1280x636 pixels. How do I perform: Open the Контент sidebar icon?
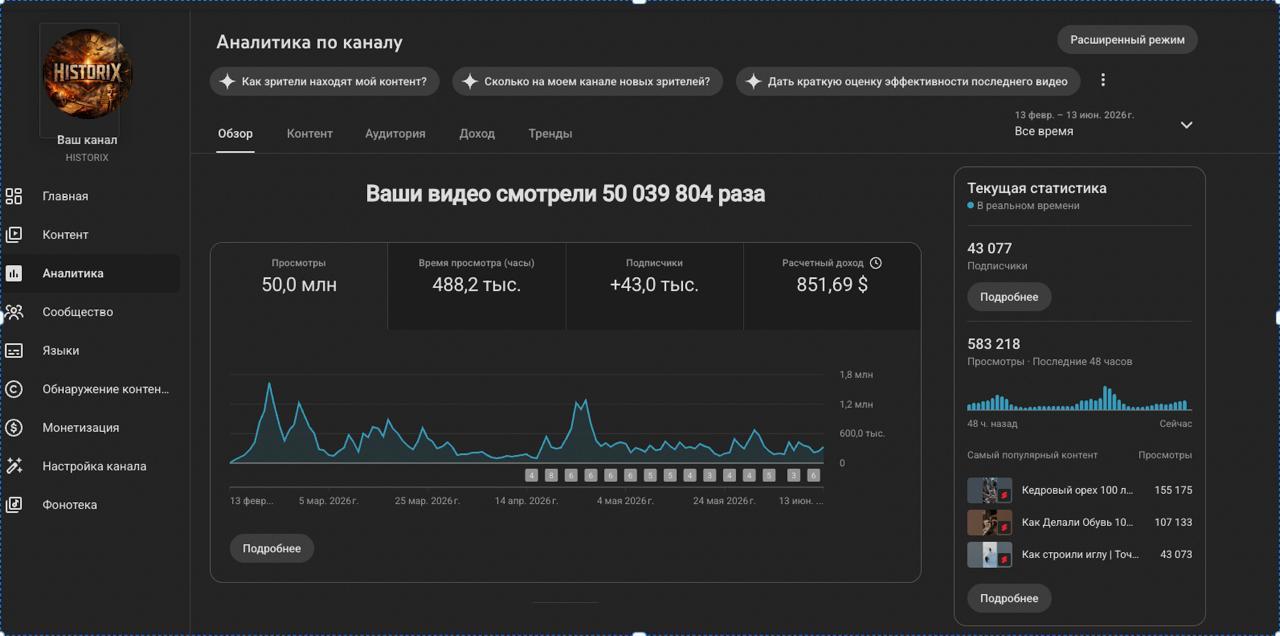tap(14, 235)
